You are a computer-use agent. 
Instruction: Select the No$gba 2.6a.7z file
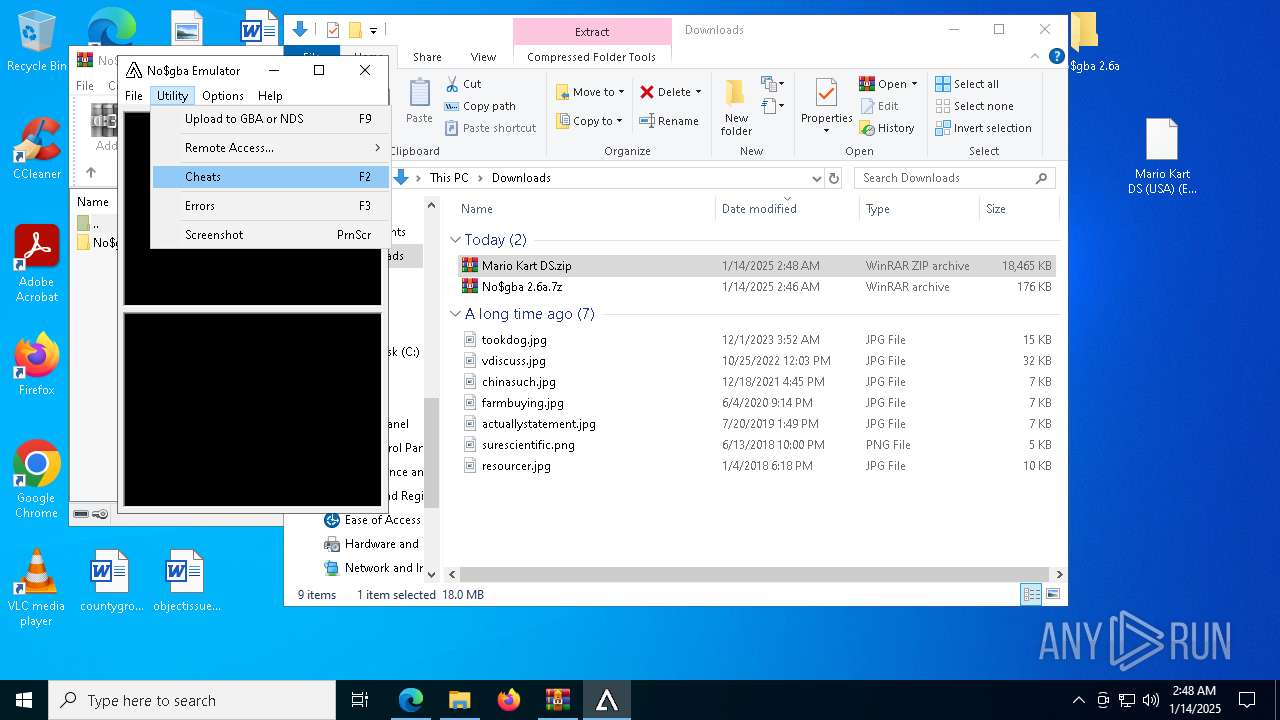(757, 287)
